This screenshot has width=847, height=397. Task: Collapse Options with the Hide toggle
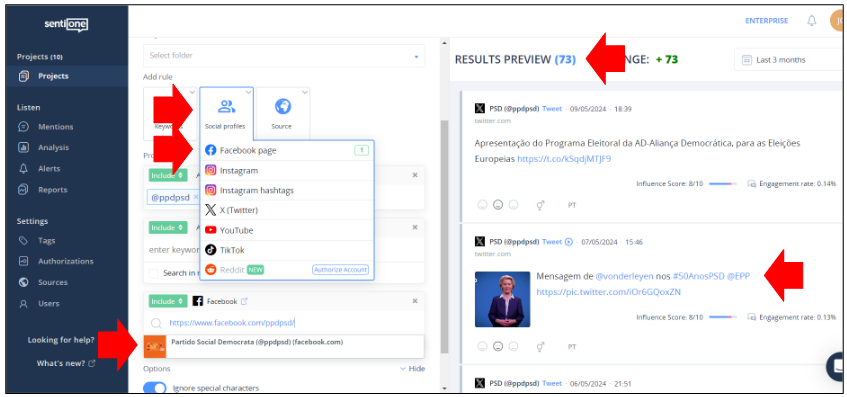pyautogui.click(x=412, y=369)
